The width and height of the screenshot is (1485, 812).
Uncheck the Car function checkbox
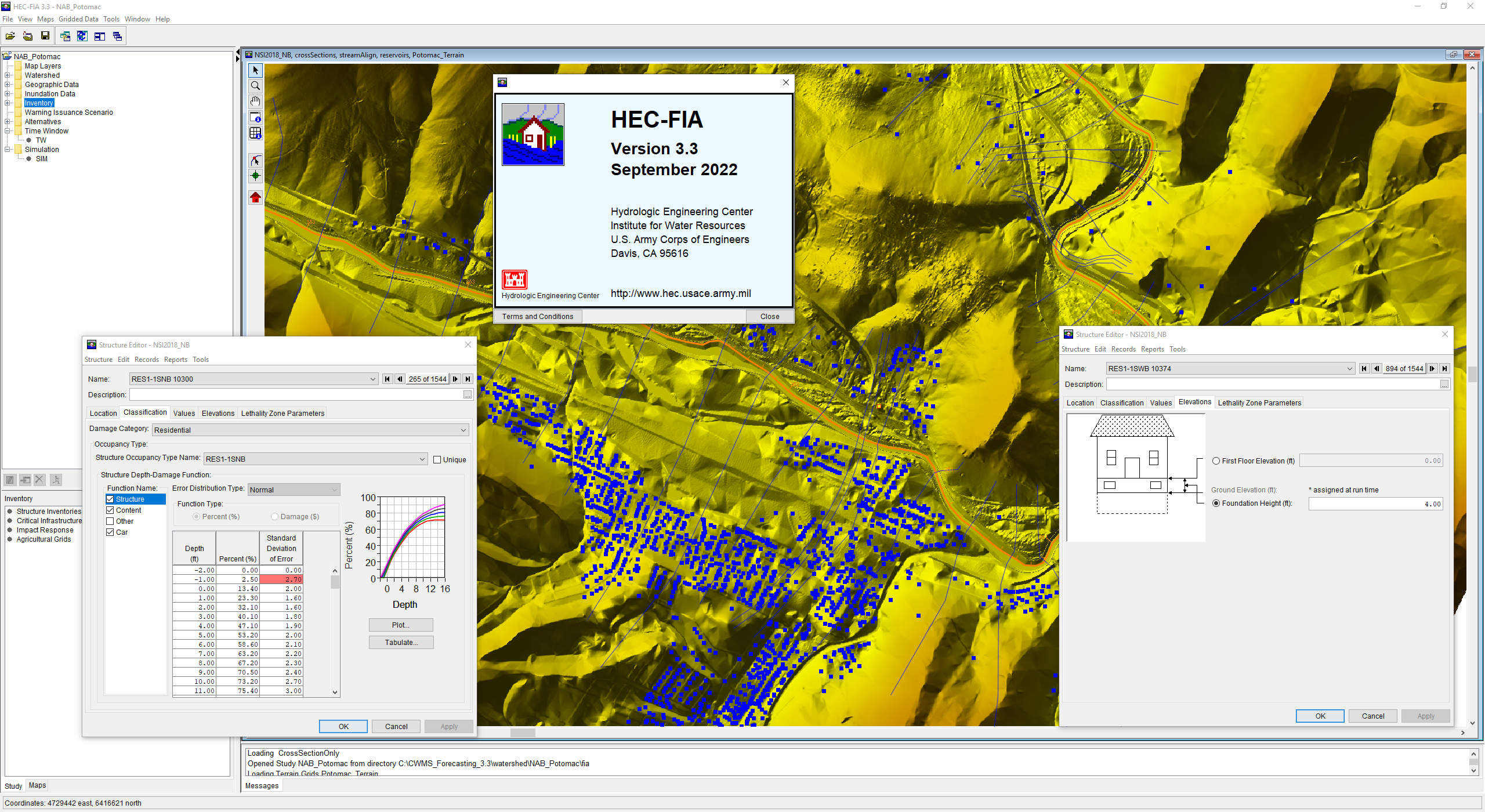click(110, 532)
